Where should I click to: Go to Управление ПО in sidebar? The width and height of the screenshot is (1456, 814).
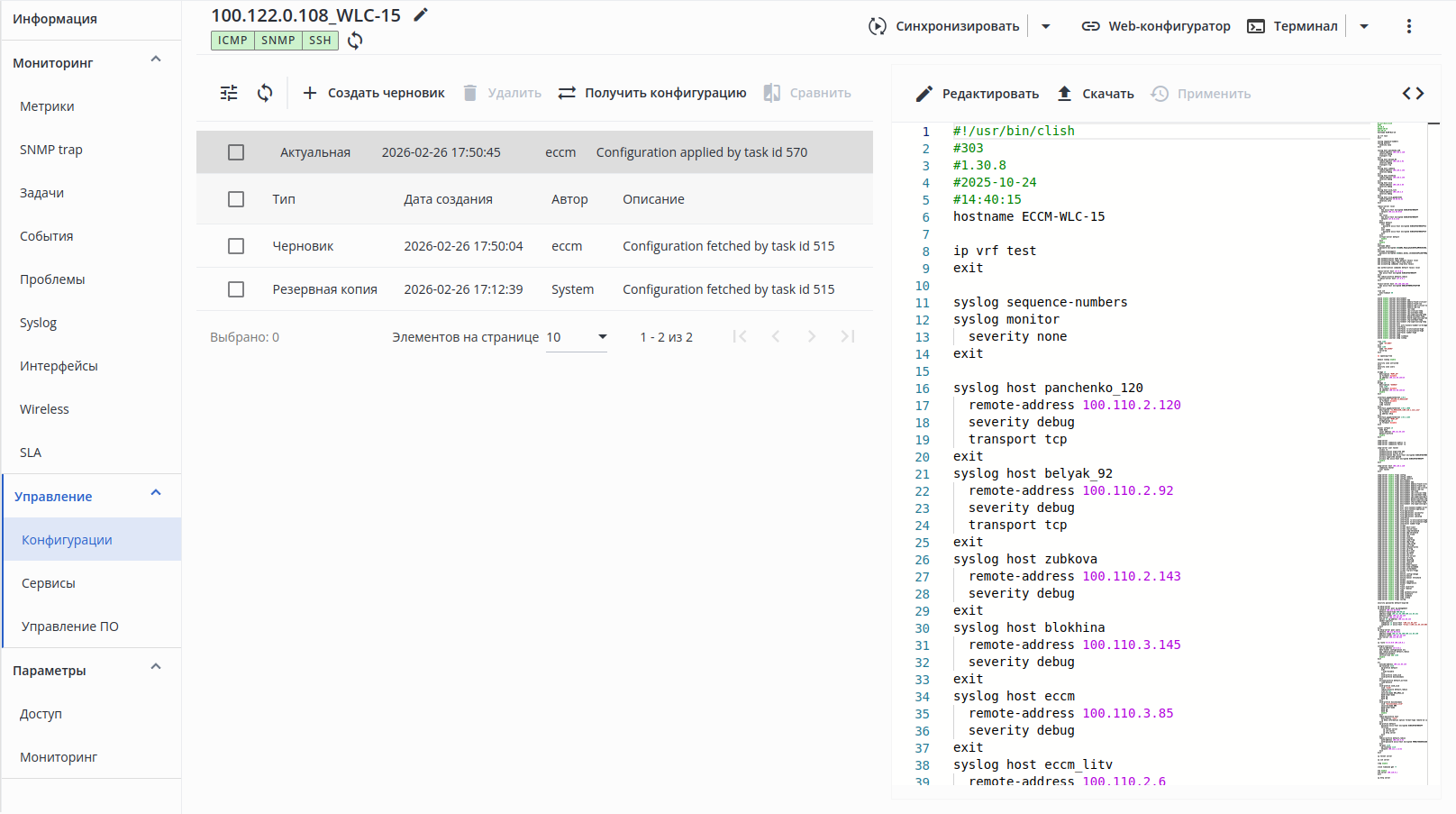70,627
